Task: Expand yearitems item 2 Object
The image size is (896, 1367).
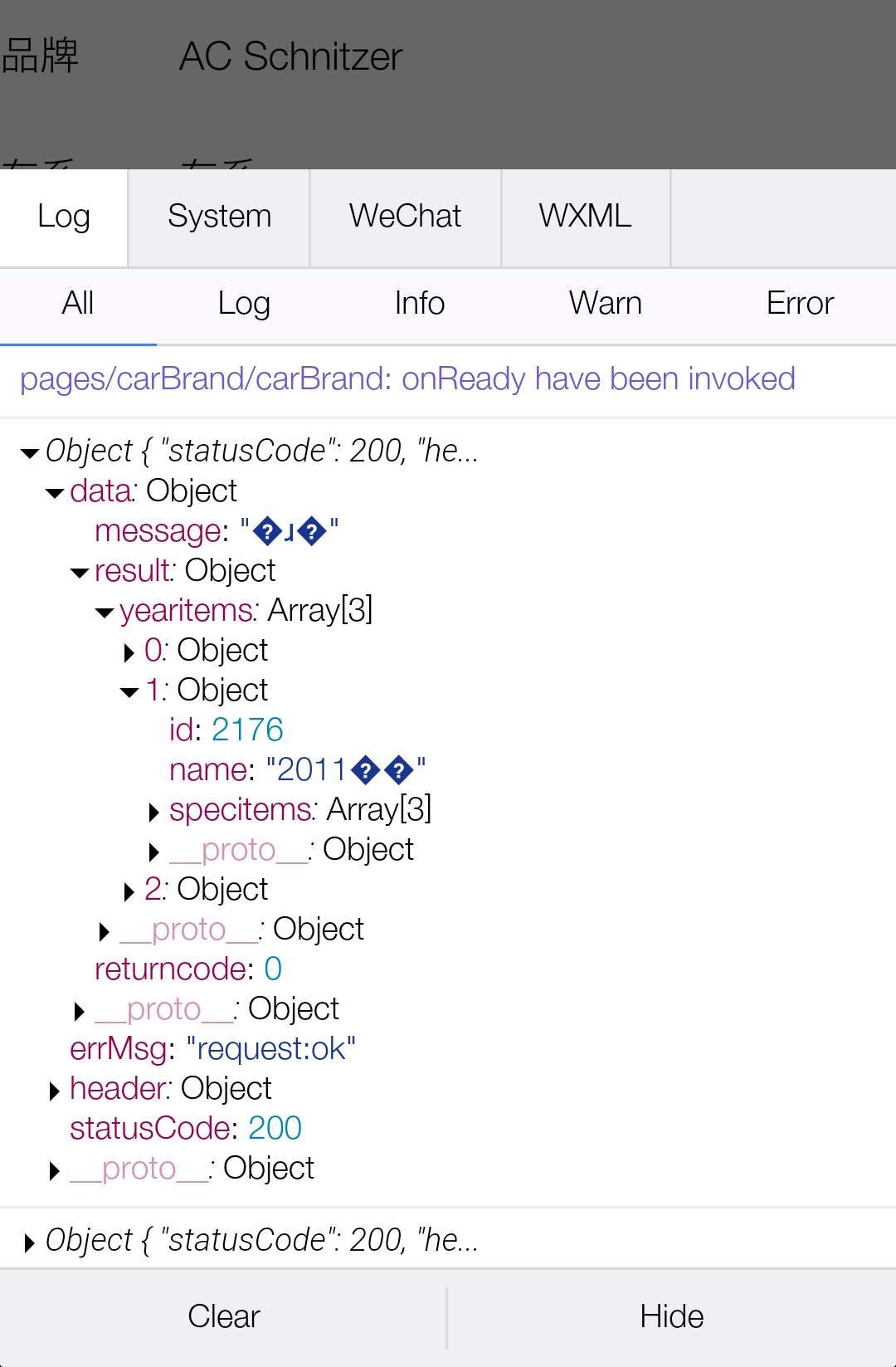Action: tap(129, 892)
